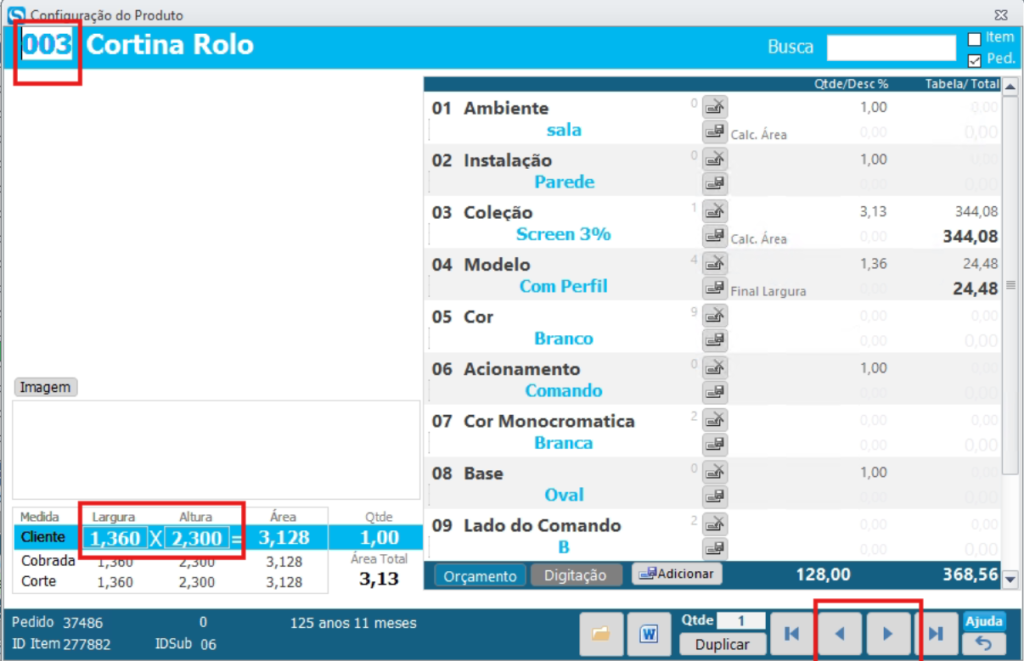The width and height of the screenshot is (1024, 661).
Task: Clear the Modelo option with its delete icon
Action: tap(715, 263)
